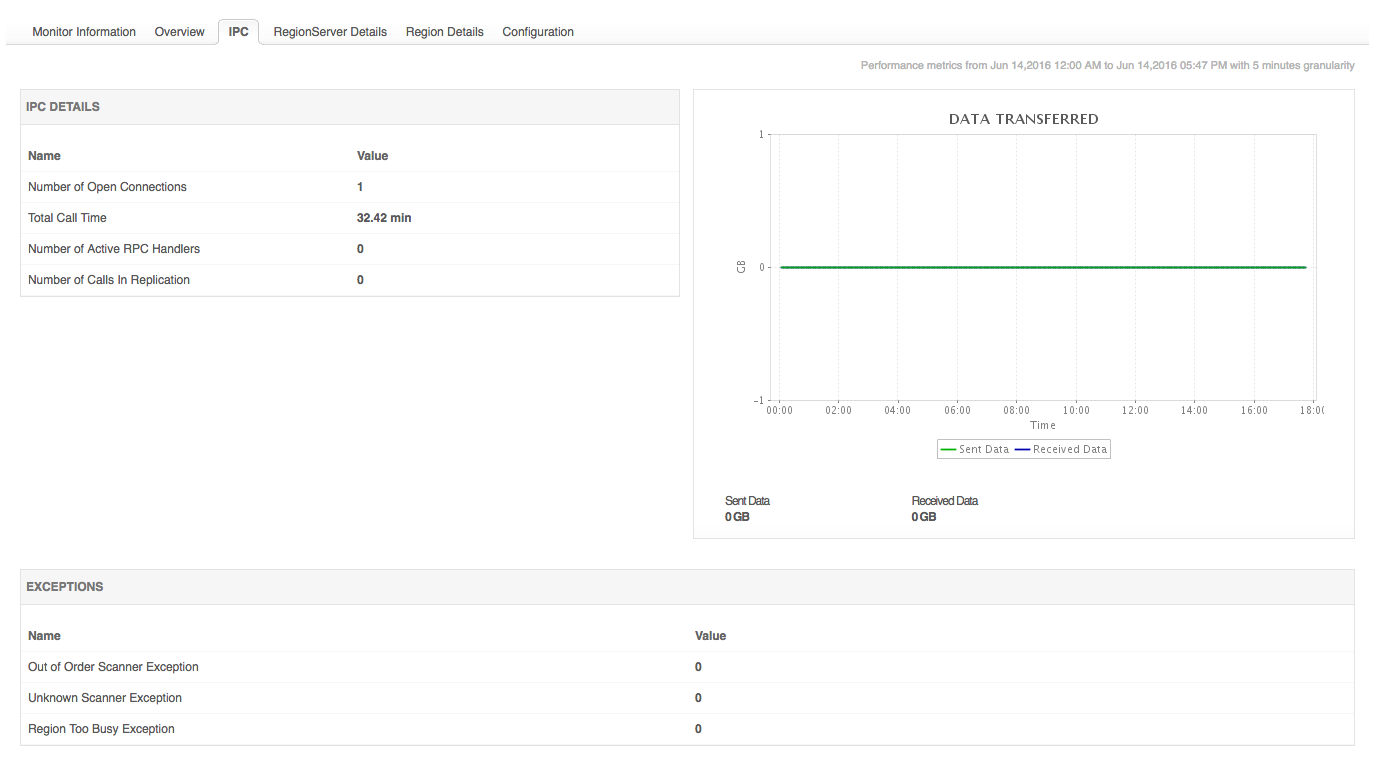Click the Region Too Busy Exception value
Viewport: 1378px width, 758px height.
[x=698, y=729]
